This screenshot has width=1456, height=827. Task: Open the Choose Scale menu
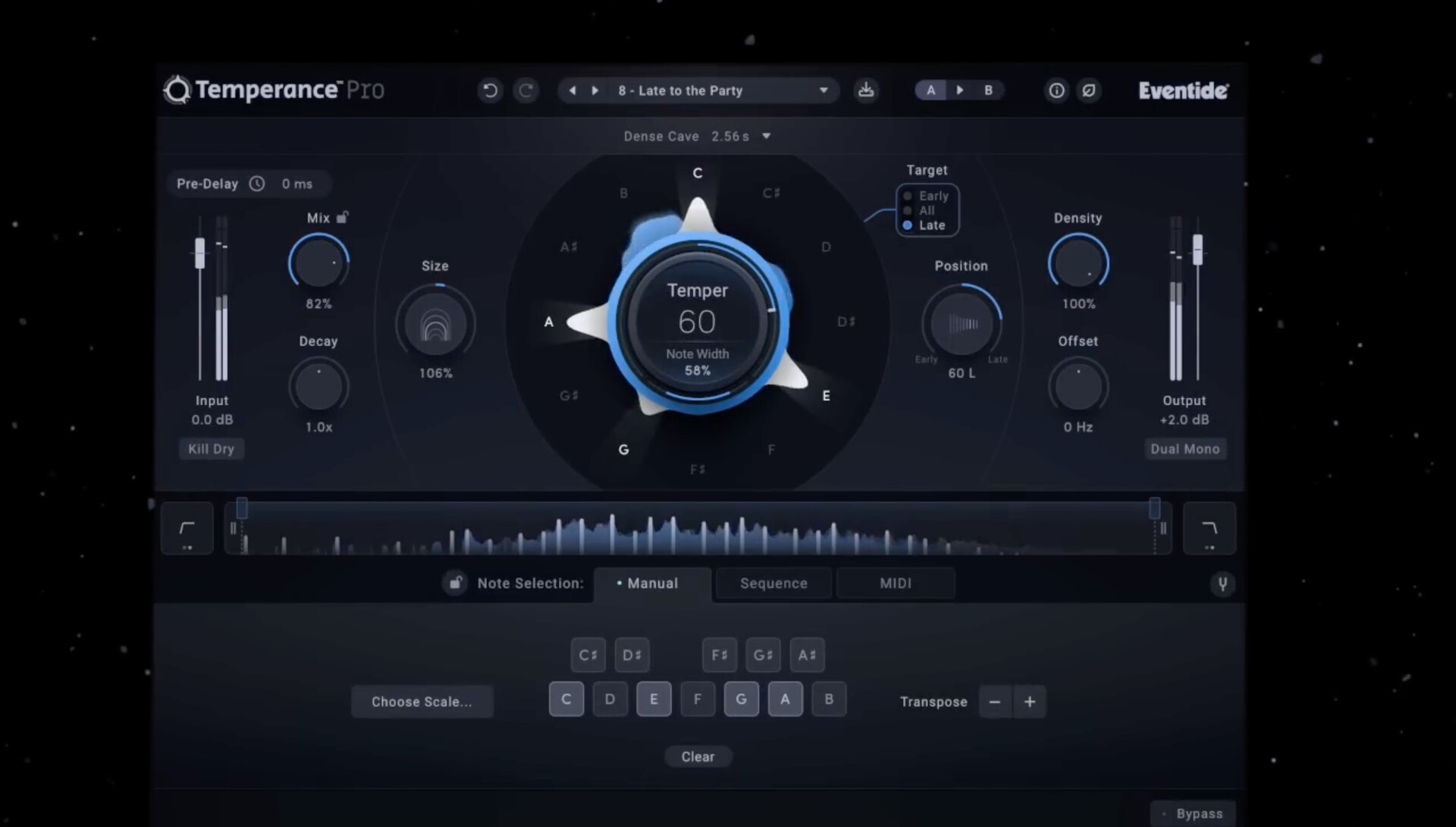pyautogui.click(x=422, y=702)
